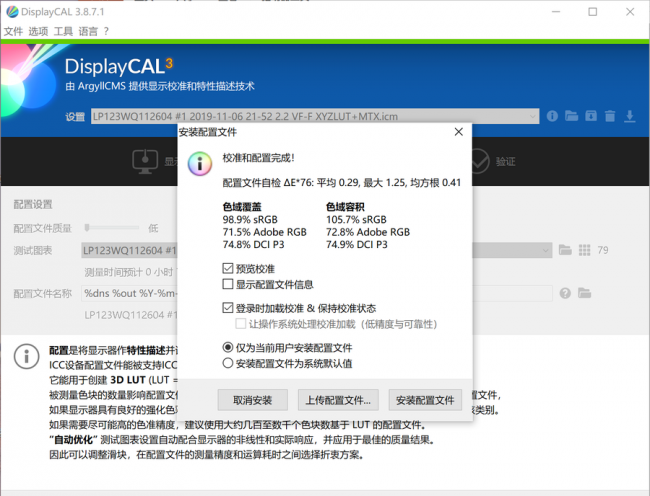Select install profile as system default
The width and height of the screenshot is (650, 496).
(228, 363)
